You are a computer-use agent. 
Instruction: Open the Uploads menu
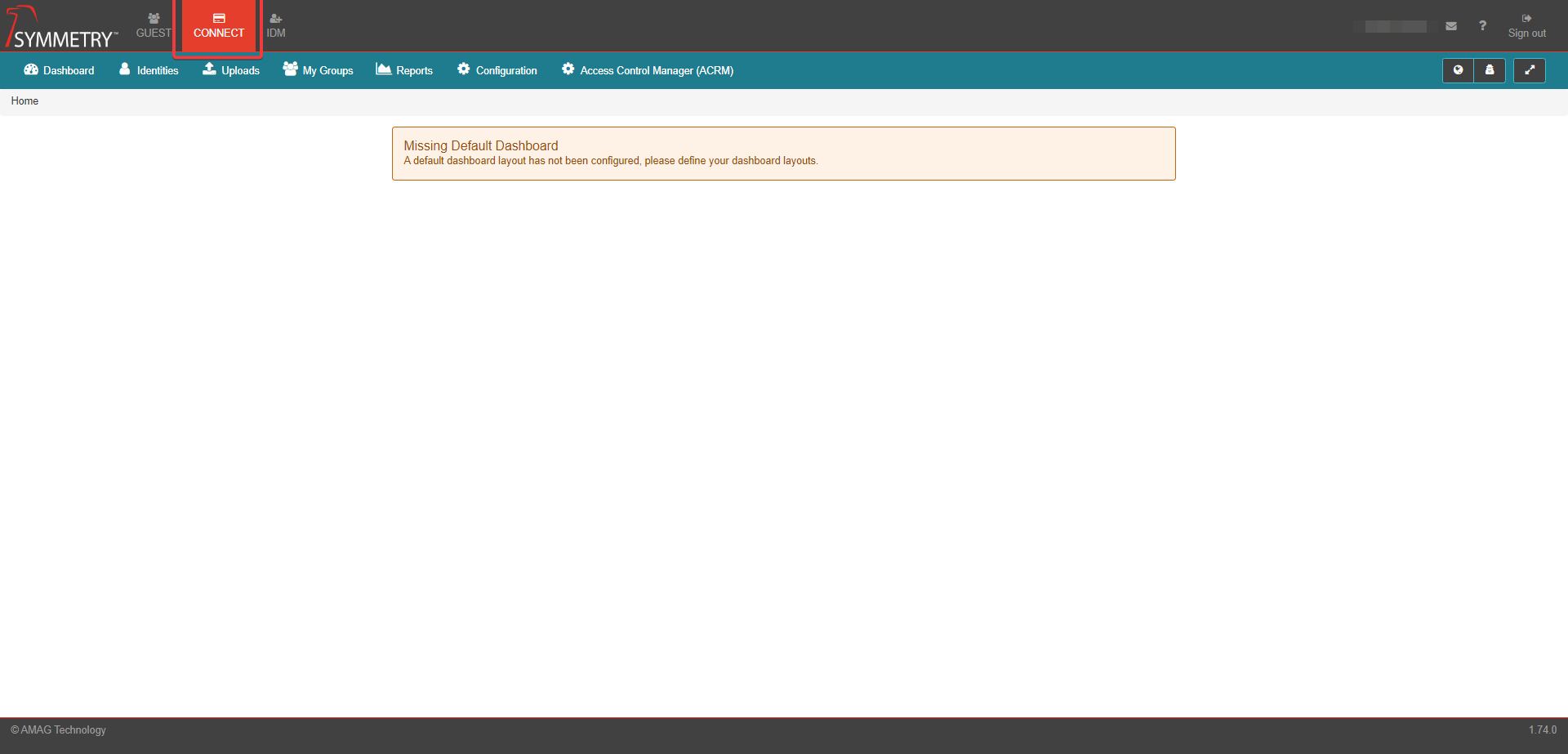click(231, 70)
